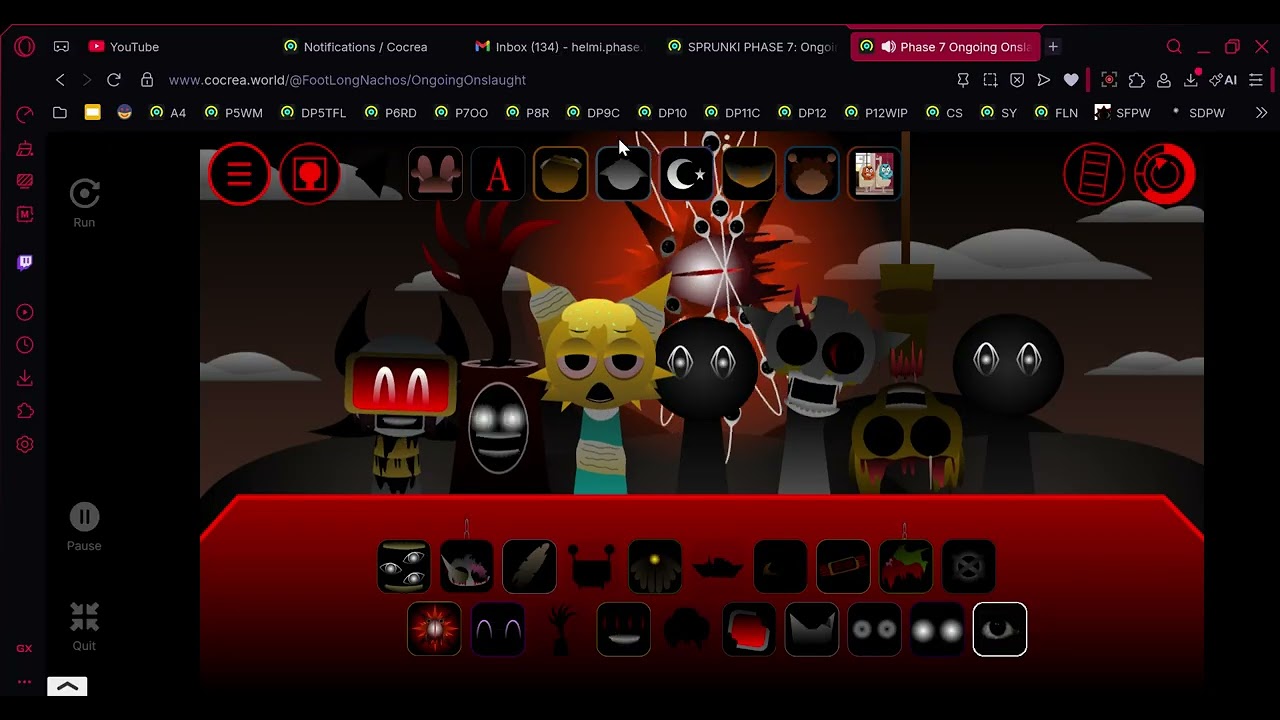Pick the red wrapped candy sound icon
The height and width of the screenshot is (720, 1280).
coord(843,567)
